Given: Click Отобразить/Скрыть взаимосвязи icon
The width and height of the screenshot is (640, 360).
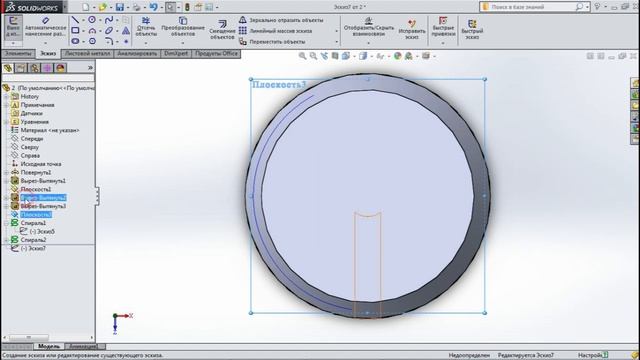Looking at the screenshot, I should pyautogui.click(x=369, y=27).
